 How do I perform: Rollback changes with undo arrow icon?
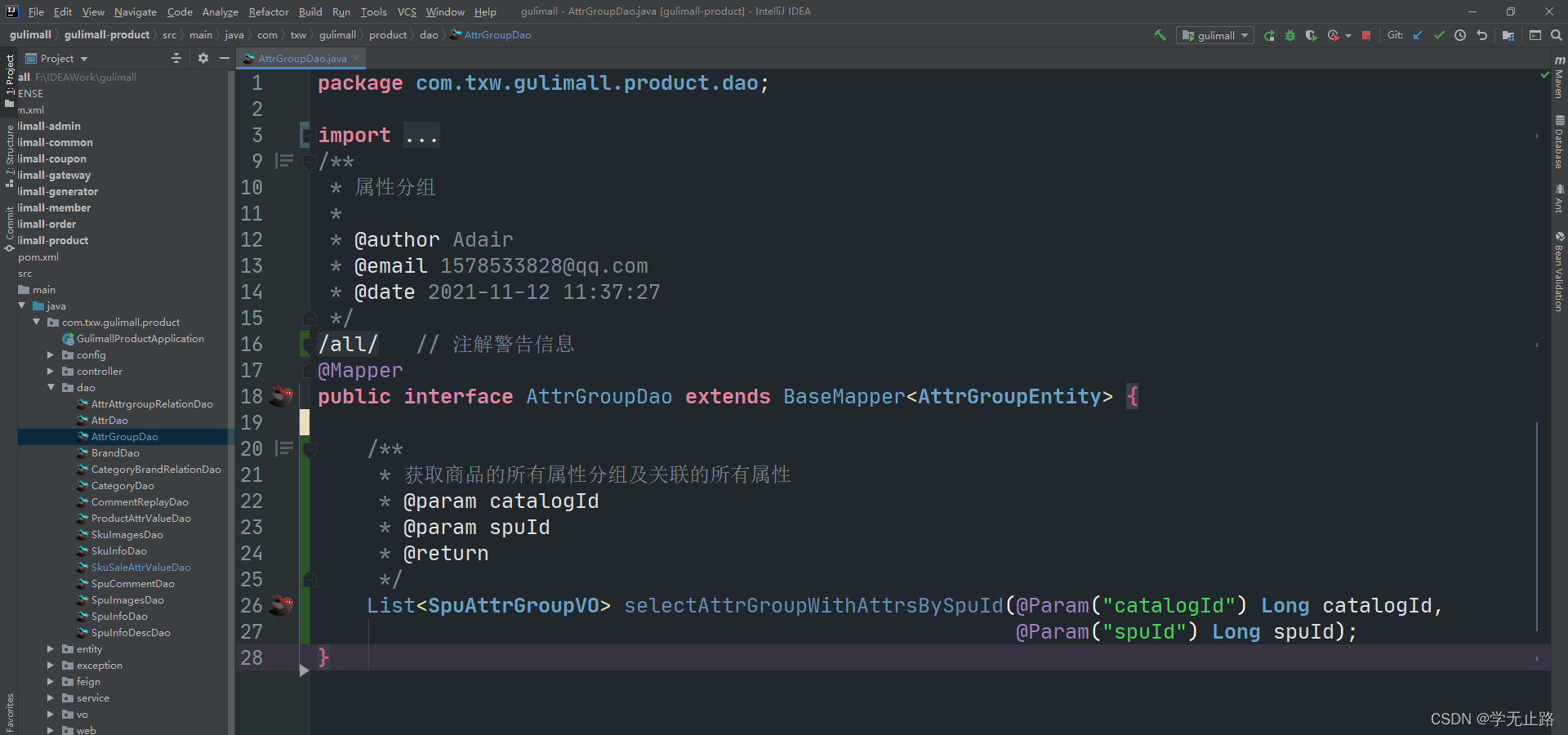(1481, 35)
